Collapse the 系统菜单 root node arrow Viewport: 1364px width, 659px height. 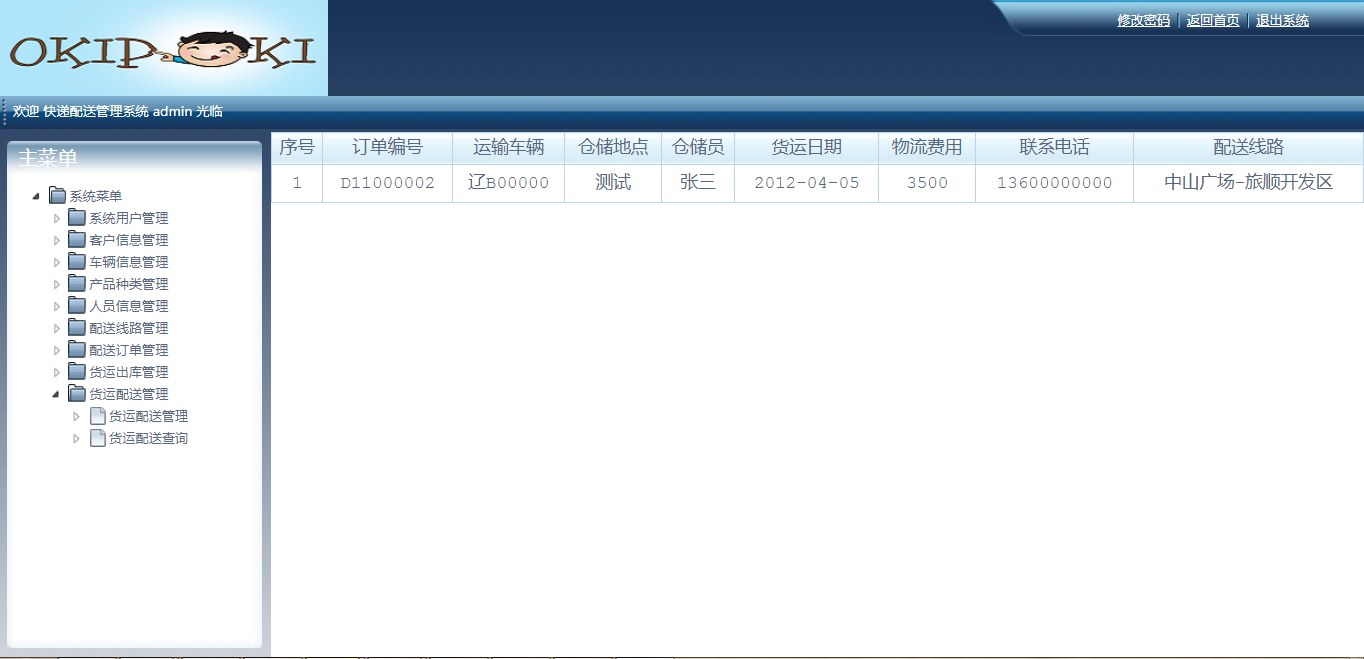click(36, 196)
